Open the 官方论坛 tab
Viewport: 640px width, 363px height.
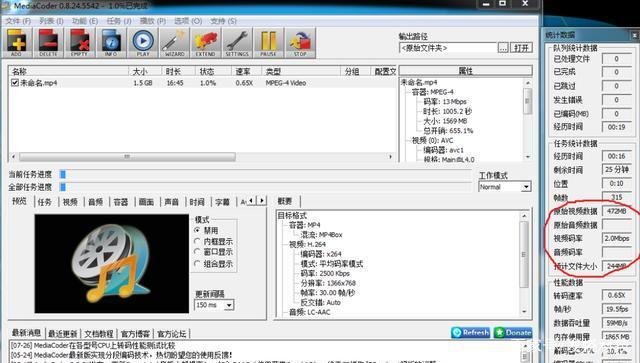click(171, 334)
